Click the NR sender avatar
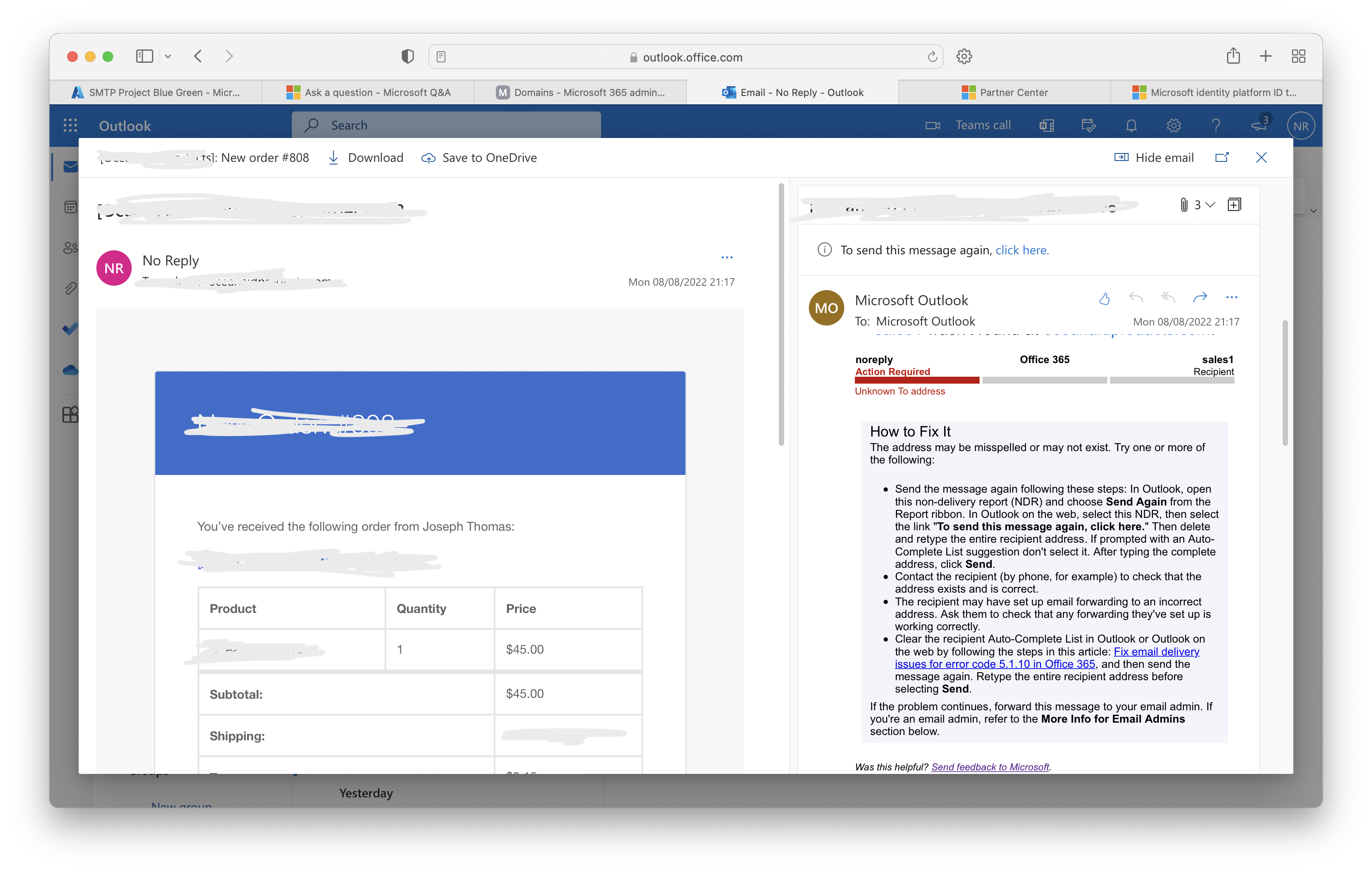This screenshot has width=1372, height=873. click(114, 268)
